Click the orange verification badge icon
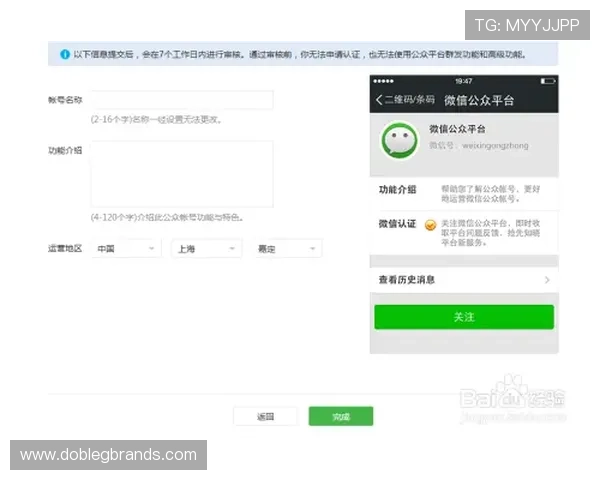 coord(430,225)
